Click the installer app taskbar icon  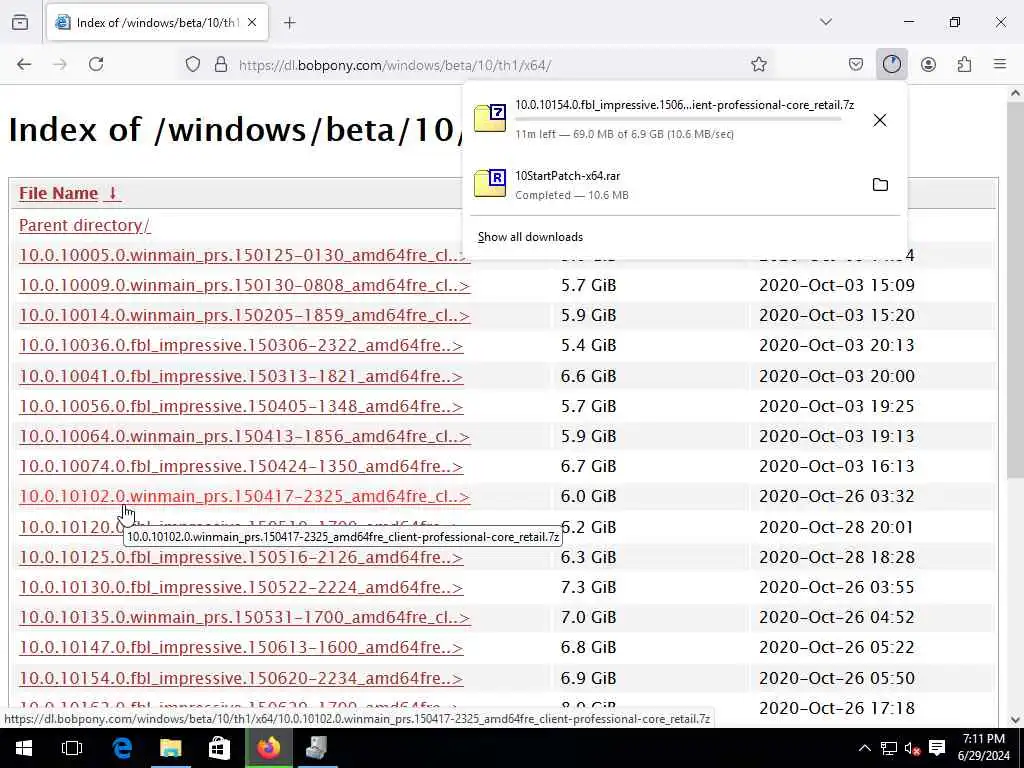317,748
